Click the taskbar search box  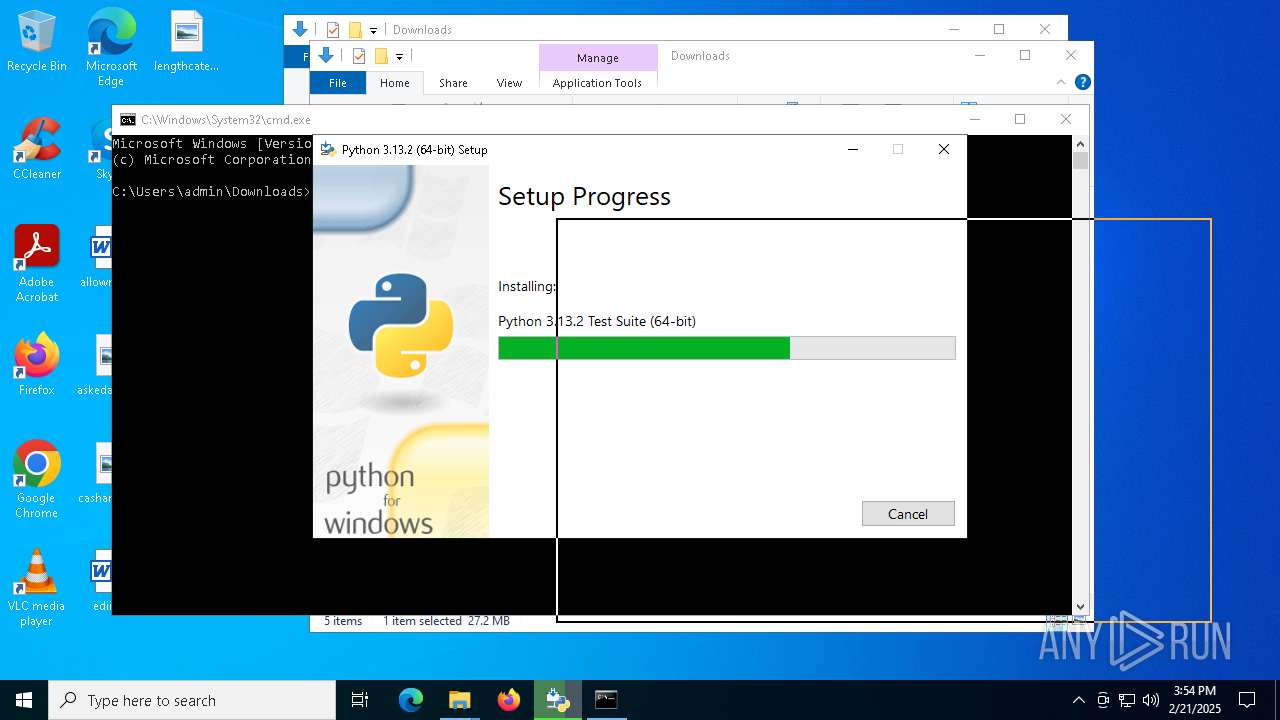192,700
